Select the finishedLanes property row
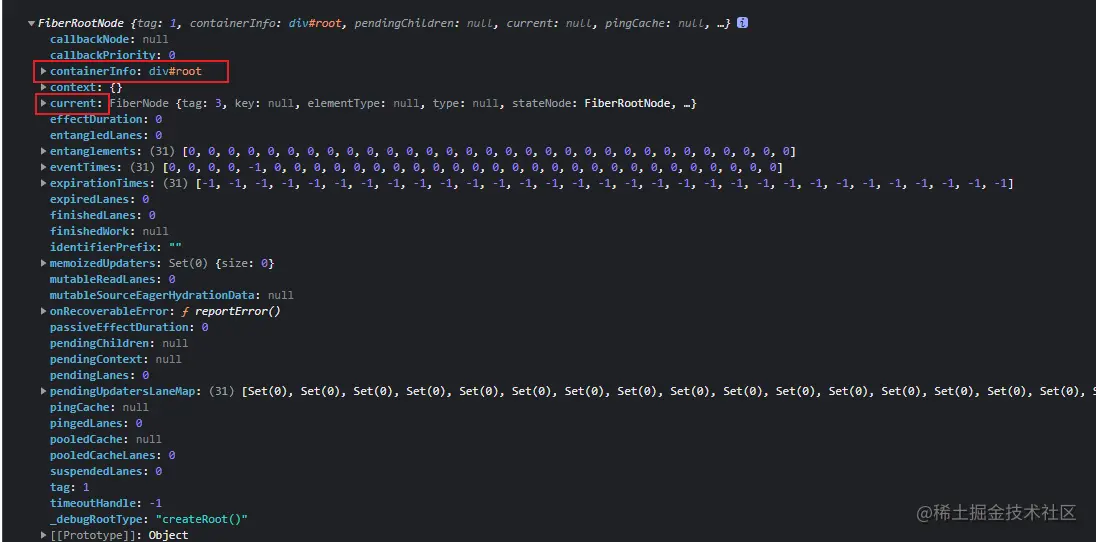Screen dimensions: 1096x542 pos(103,215)
